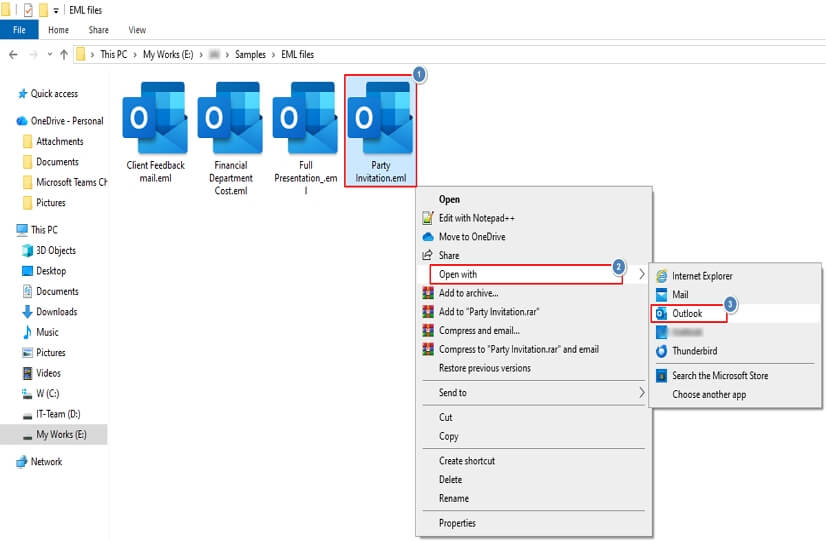Open Attachments folder in sidebar
The width and height of the screenshot is (826, 541).
click(60, 142)
